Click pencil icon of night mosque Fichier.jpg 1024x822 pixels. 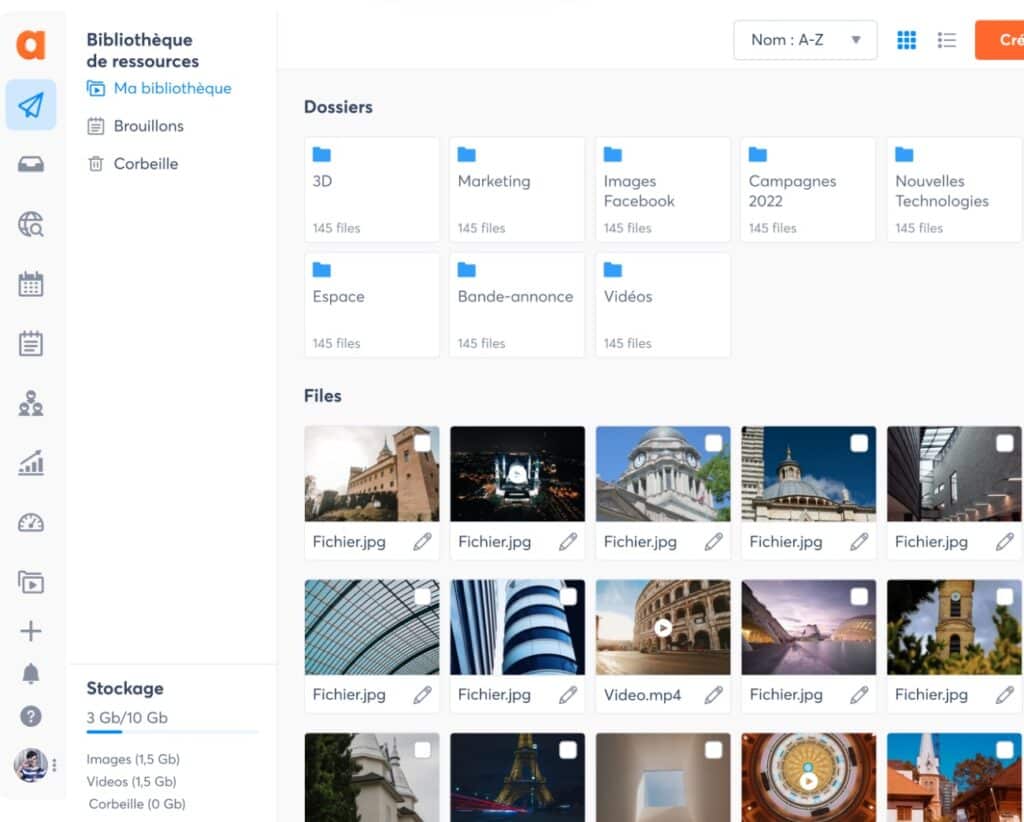(x=568, y=541)
